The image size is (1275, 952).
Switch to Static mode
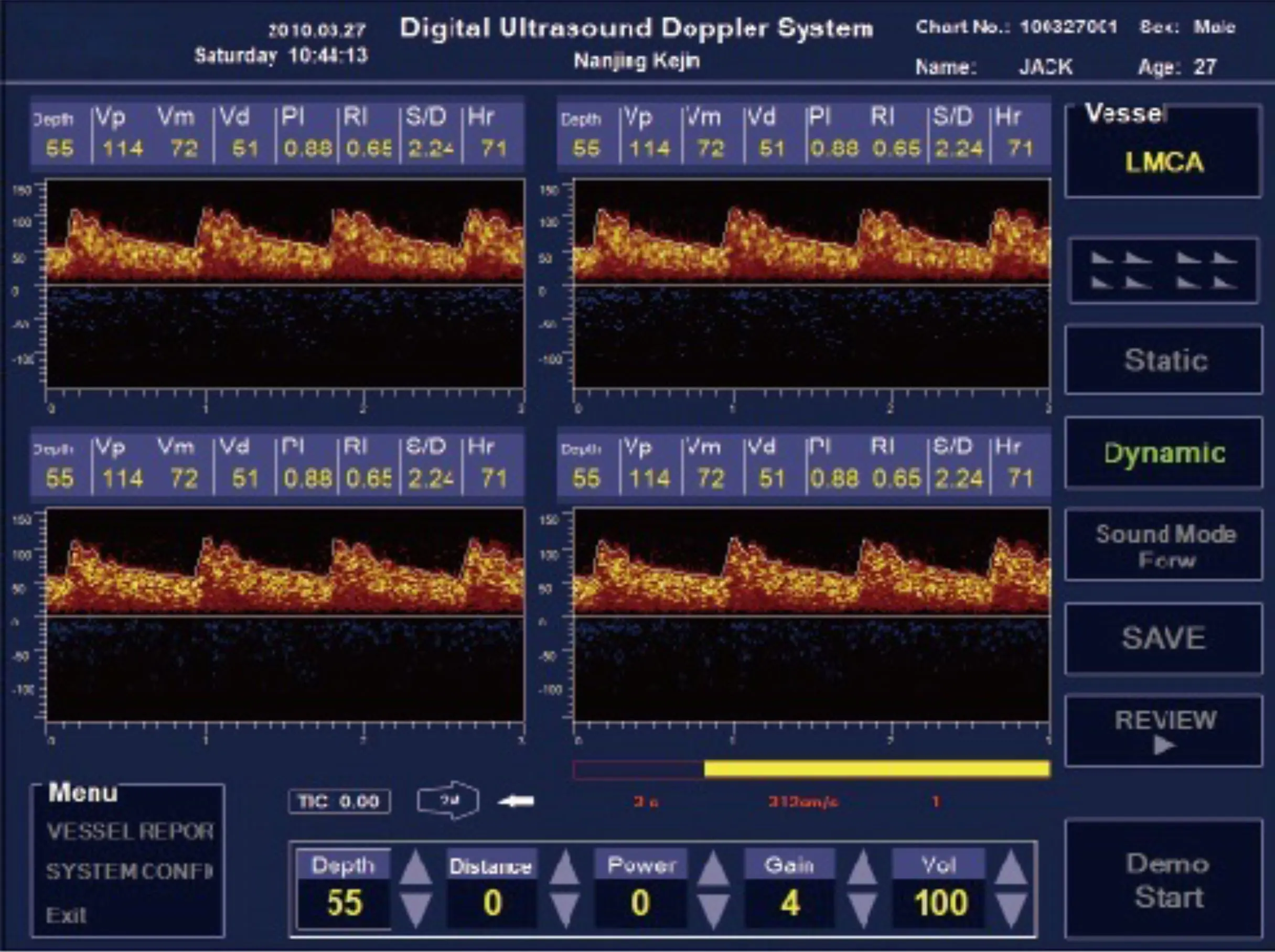(1164, 360)
